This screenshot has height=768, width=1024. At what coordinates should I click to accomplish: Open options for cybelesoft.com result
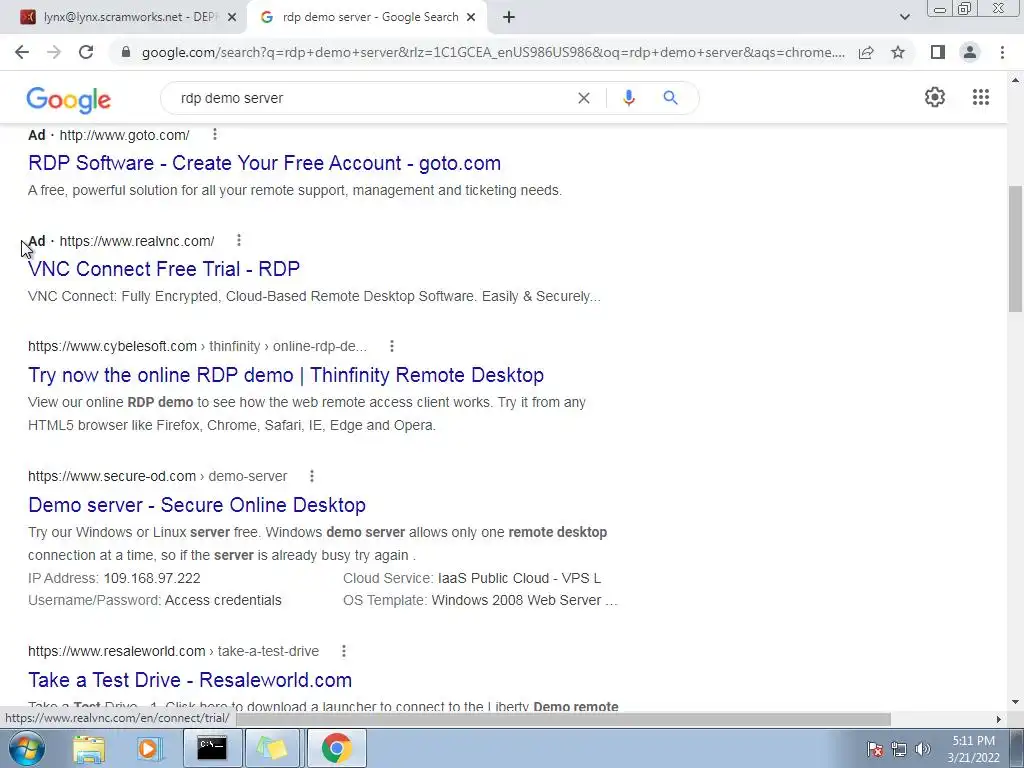tap(392, 346)
